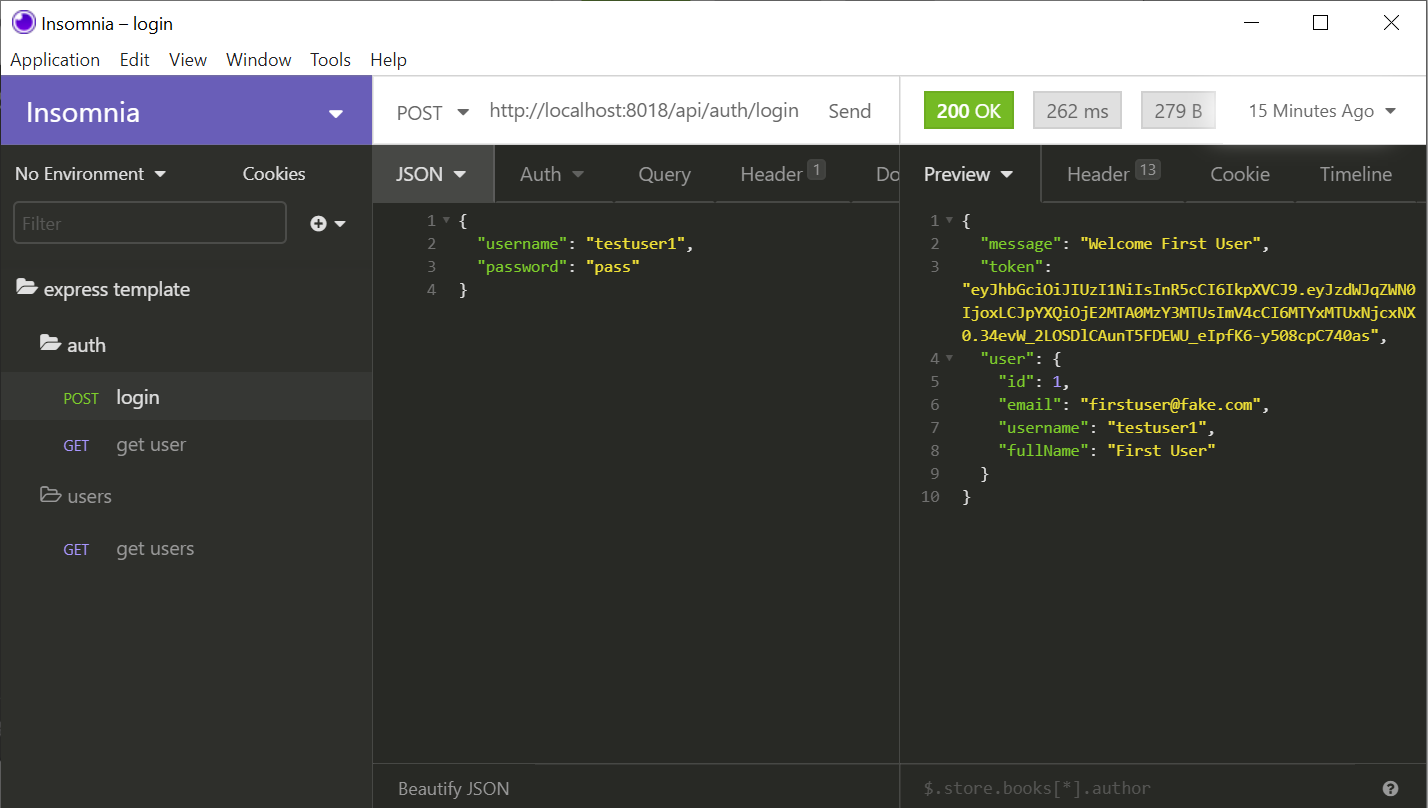Click the Send button

(x=849, y=111)
